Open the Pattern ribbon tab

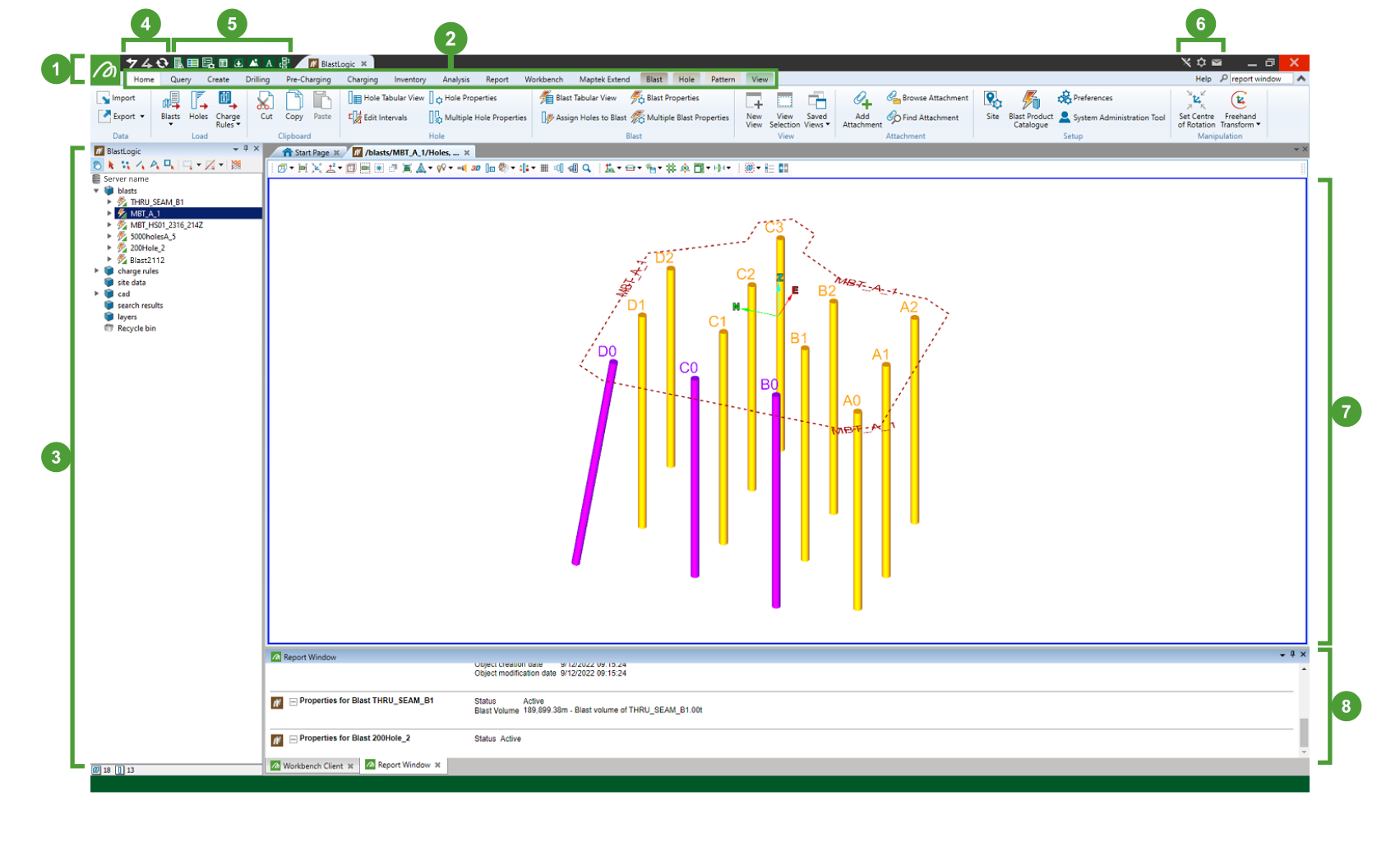click(723, 80)
